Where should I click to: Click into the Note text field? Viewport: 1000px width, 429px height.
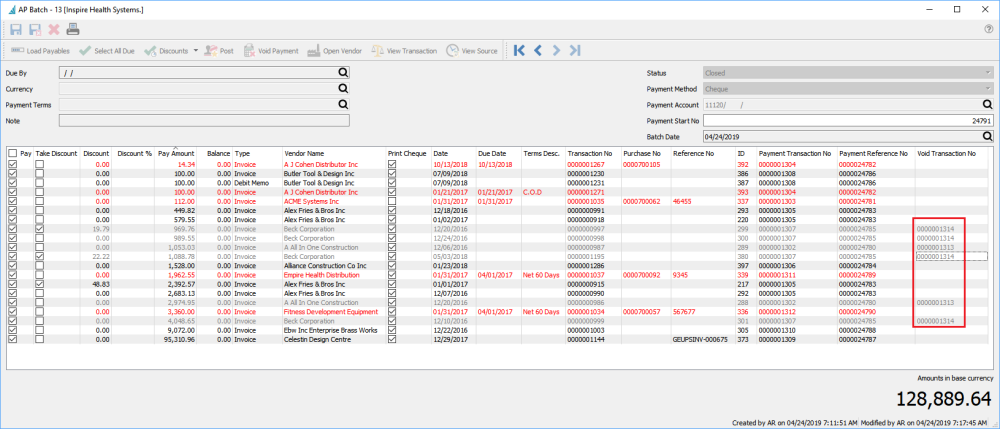click(204, 120)
